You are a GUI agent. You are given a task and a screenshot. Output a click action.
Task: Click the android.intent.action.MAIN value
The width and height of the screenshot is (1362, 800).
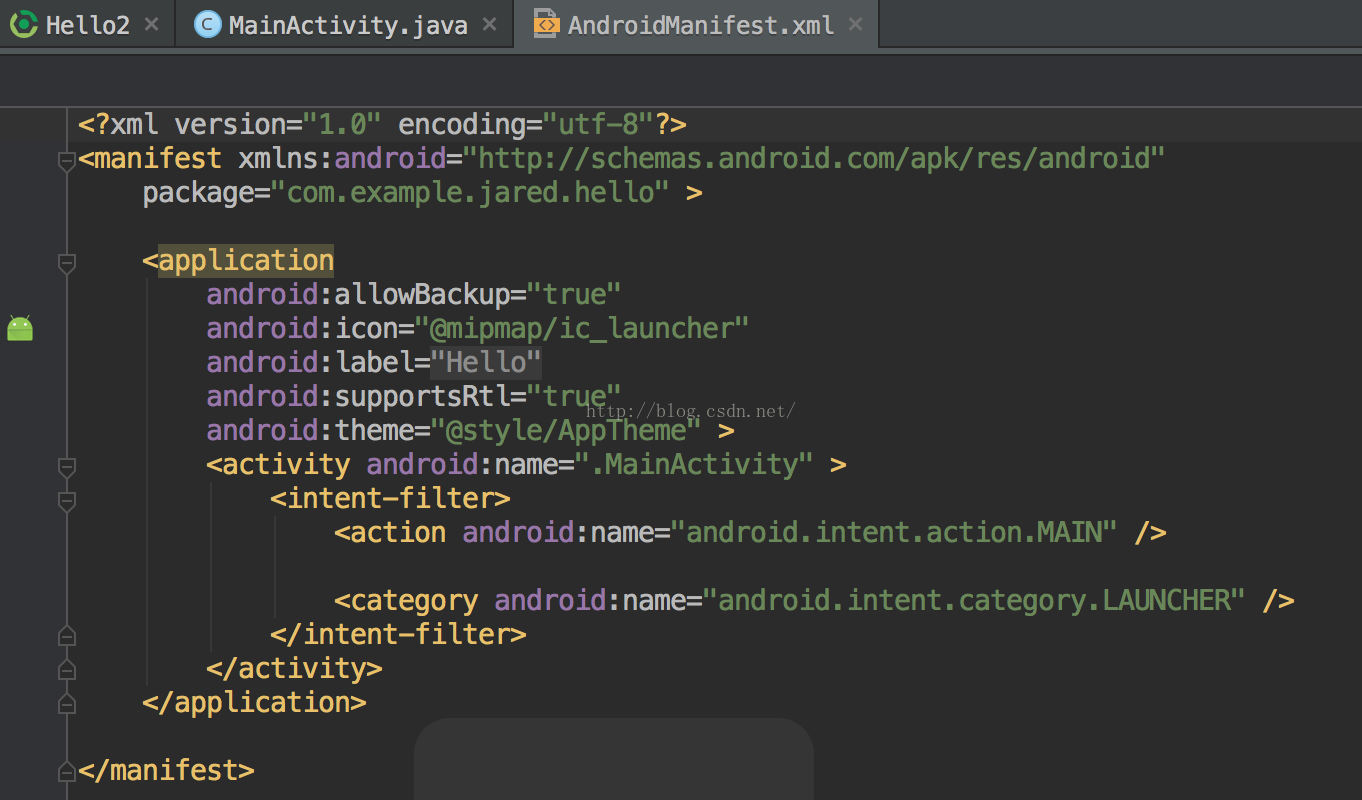(894, 532)
